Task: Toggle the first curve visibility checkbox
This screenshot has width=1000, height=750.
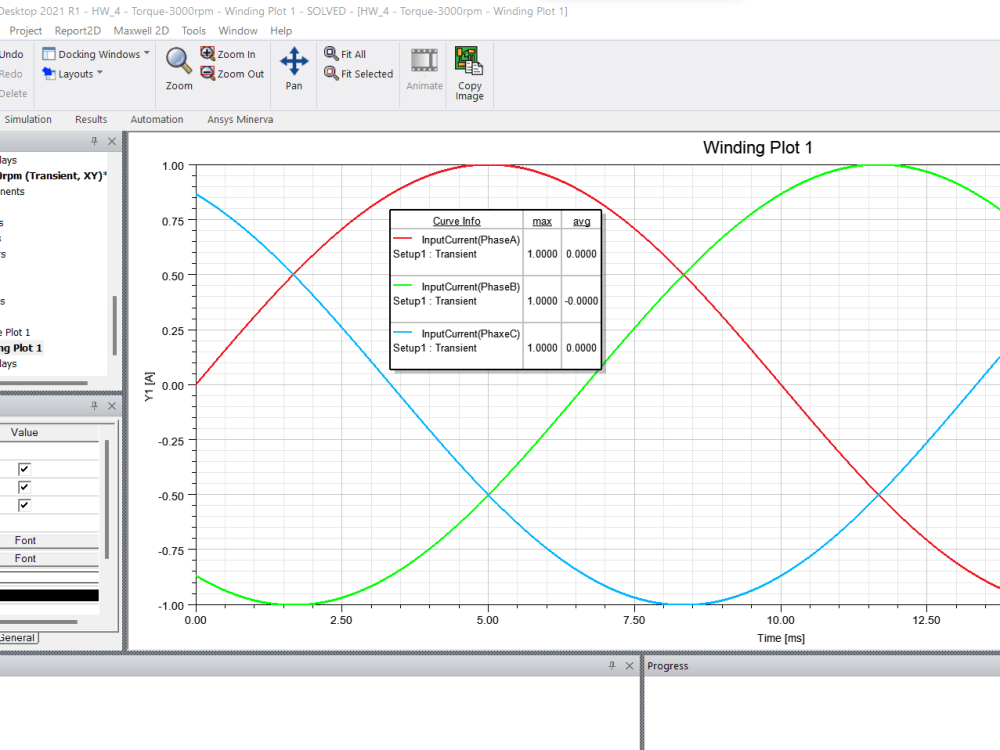Action: (24, 468)
